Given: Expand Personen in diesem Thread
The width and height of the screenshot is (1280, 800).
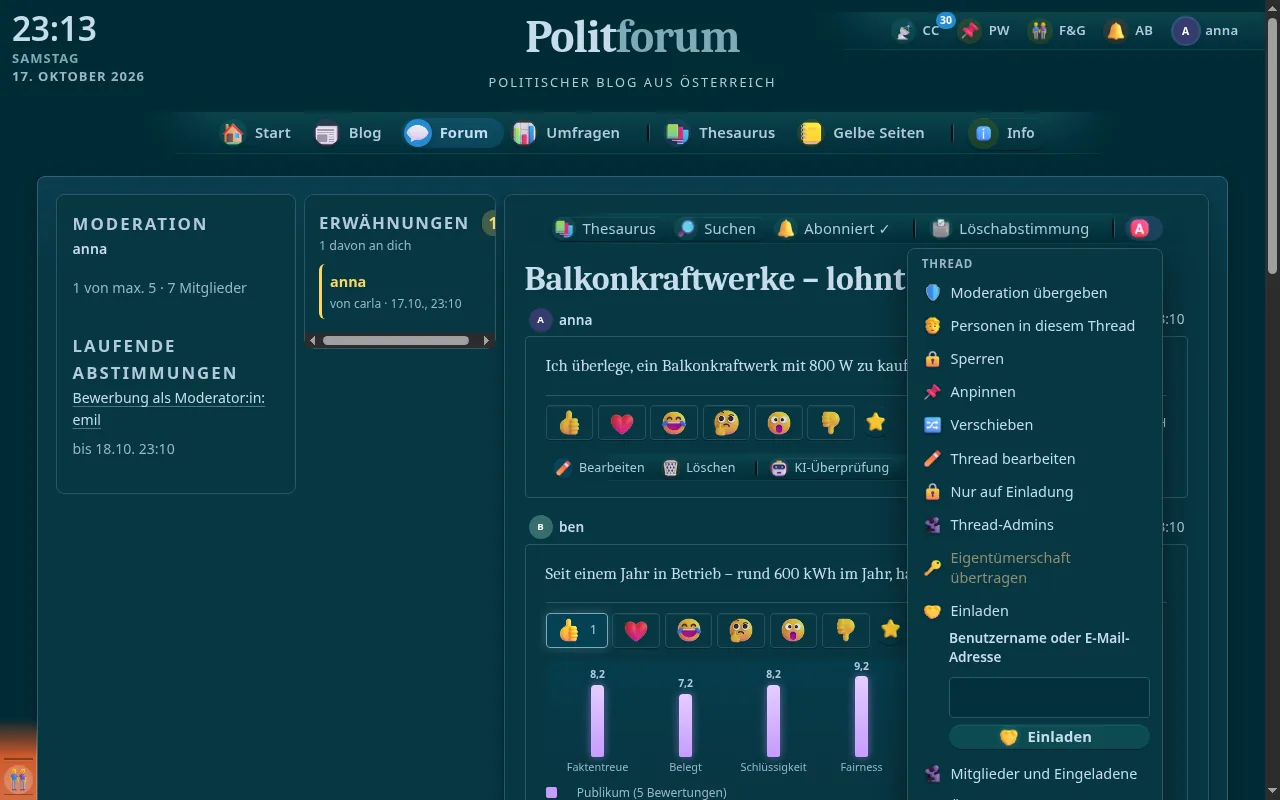Looking at the screenshot, I should click(x=1035, y=326).
